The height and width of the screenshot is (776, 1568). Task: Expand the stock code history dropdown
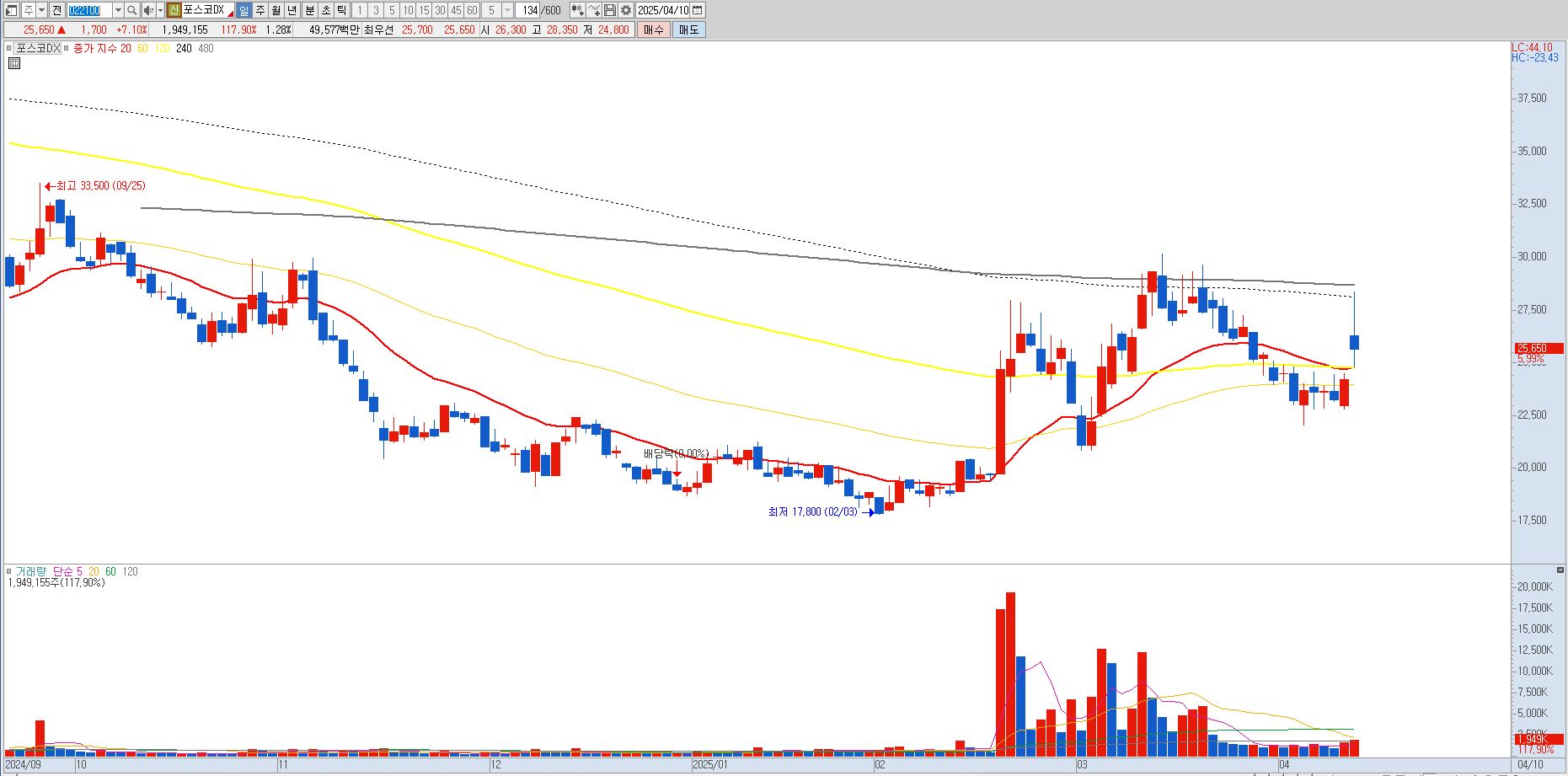[x=118, y=10]
